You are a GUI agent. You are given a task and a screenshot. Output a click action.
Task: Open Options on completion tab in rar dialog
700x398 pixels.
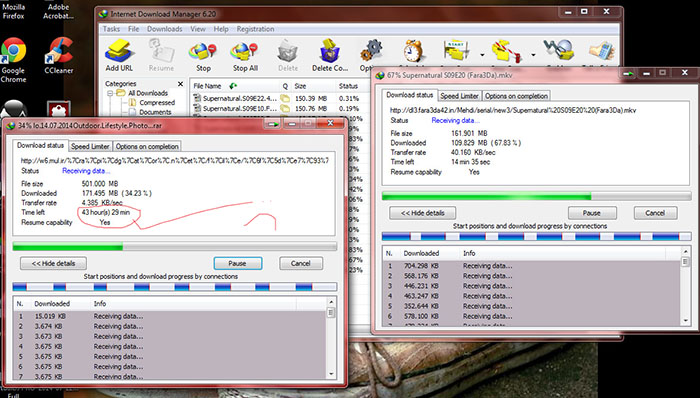click(x=147, y=146)
